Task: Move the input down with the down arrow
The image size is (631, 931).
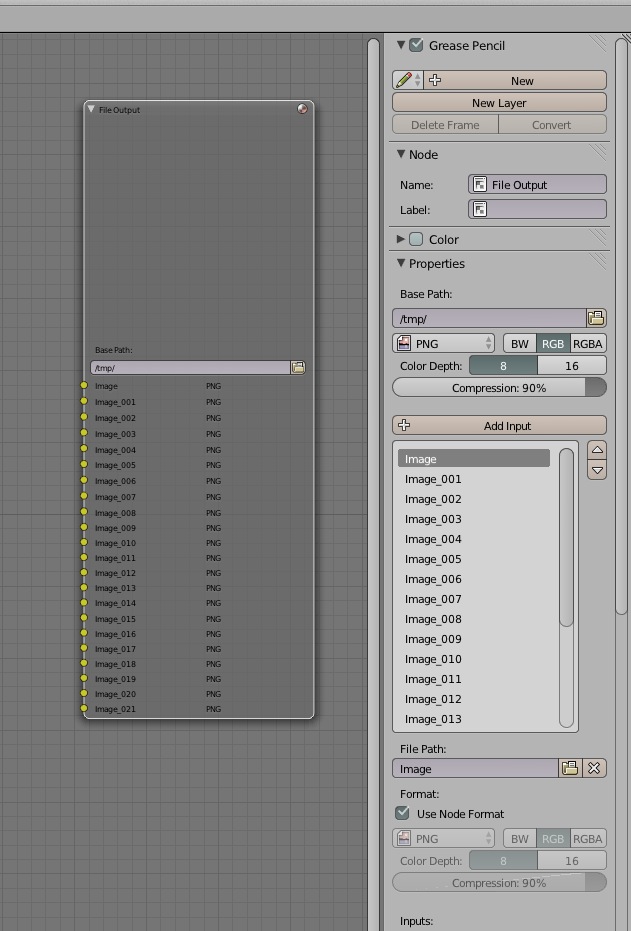Action: click(x=597, y=470)
